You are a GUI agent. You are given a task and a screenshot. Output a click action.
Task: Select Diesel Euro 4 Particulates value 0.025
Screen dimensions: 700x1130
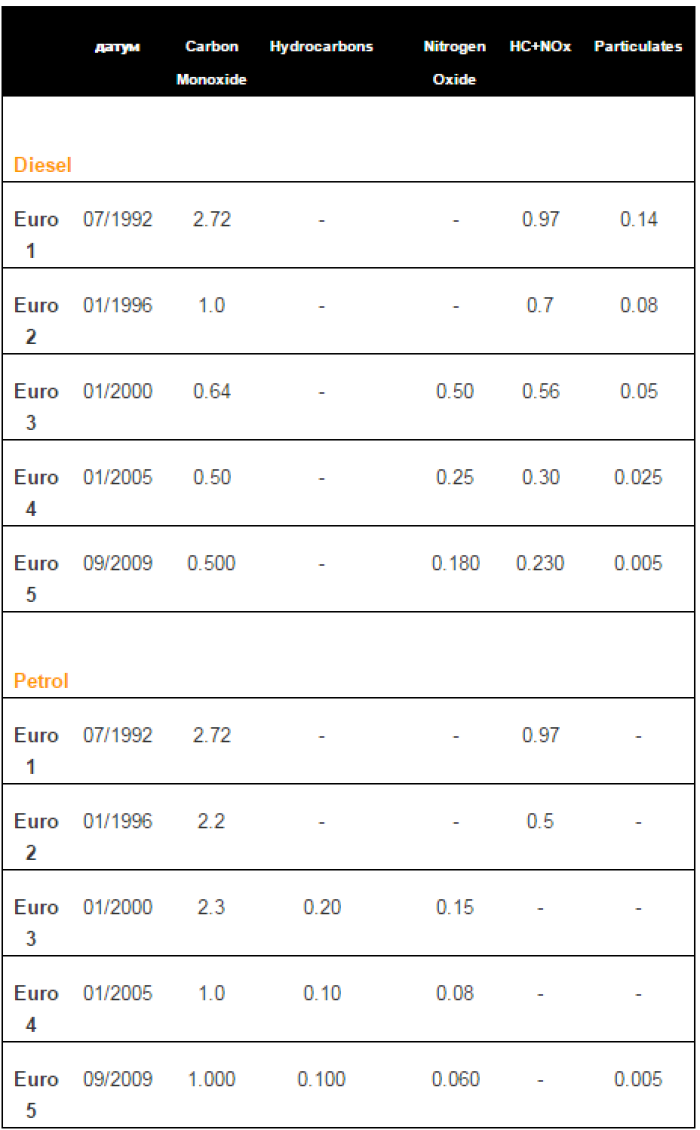(x=638, y=477)
